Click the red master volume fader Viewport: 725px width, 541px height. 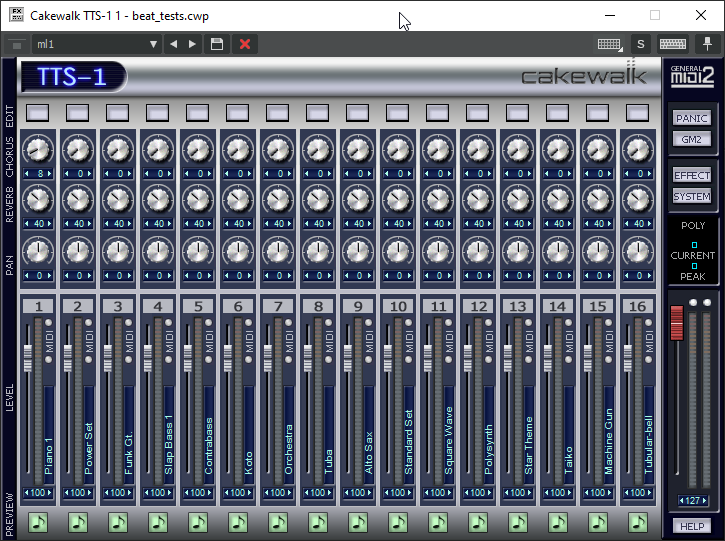coord(676,322)
